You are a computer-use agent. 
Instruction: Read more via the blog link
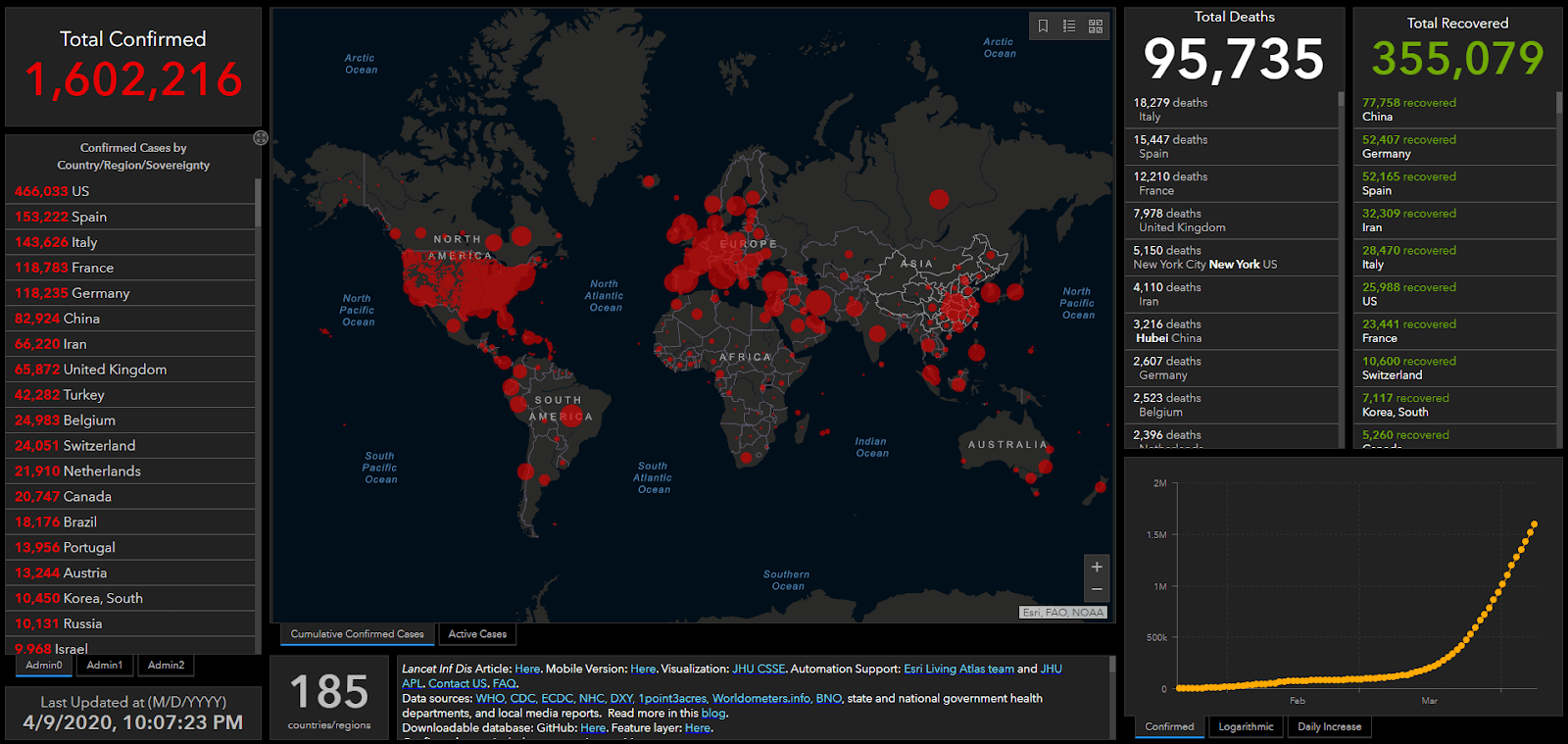(712, 714)
